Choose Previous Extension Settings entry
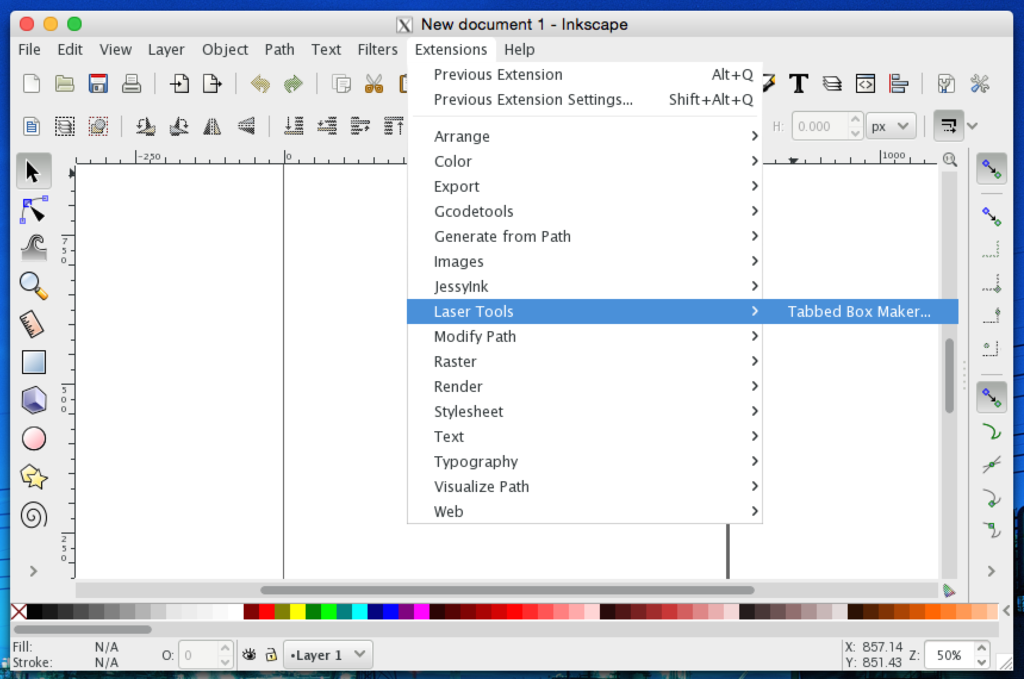1024x679 pixels. [584, 99]
